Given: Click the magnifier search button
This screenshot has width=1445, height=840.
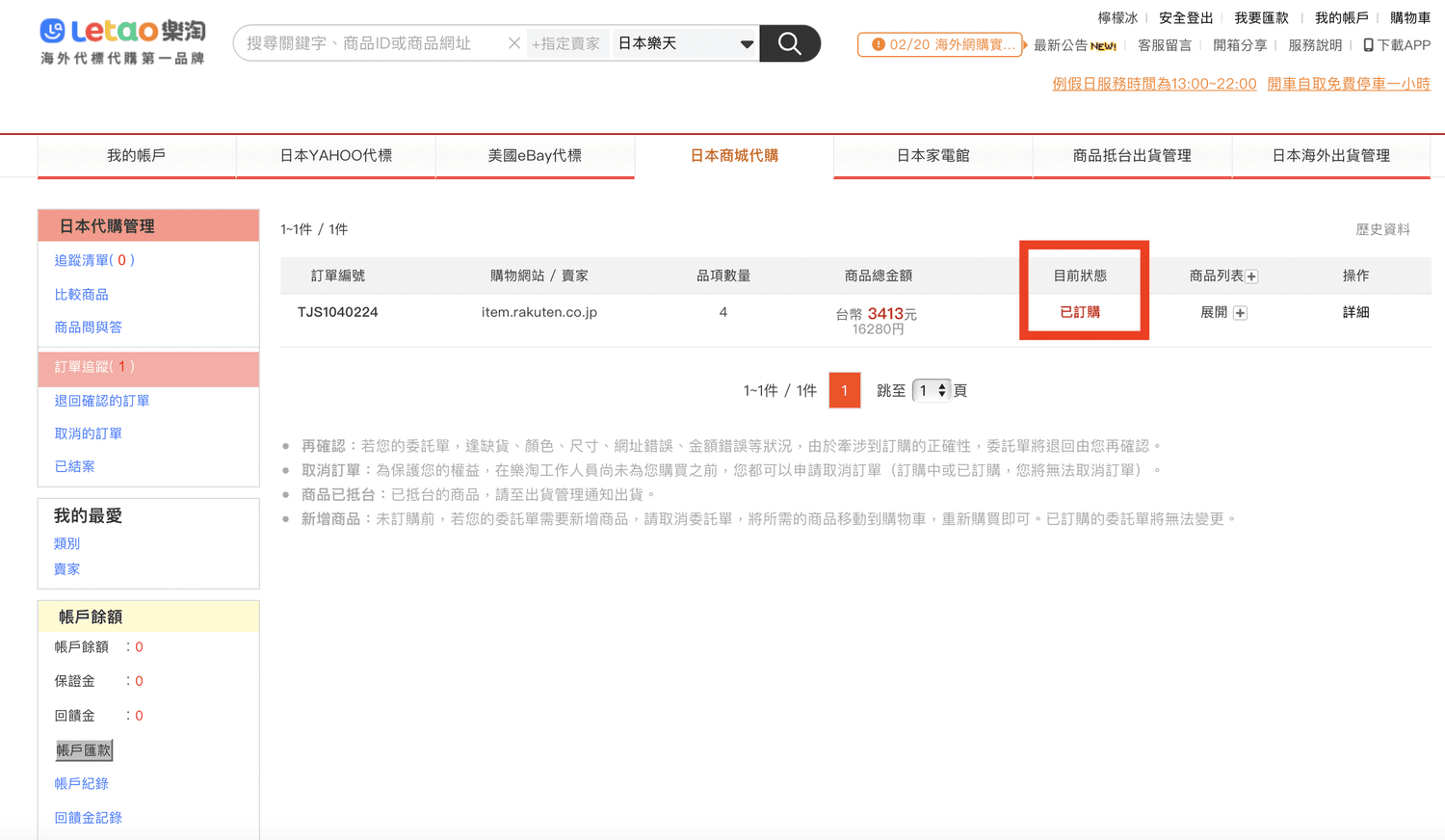Looking at the screenshot, I should coord(790,43).
